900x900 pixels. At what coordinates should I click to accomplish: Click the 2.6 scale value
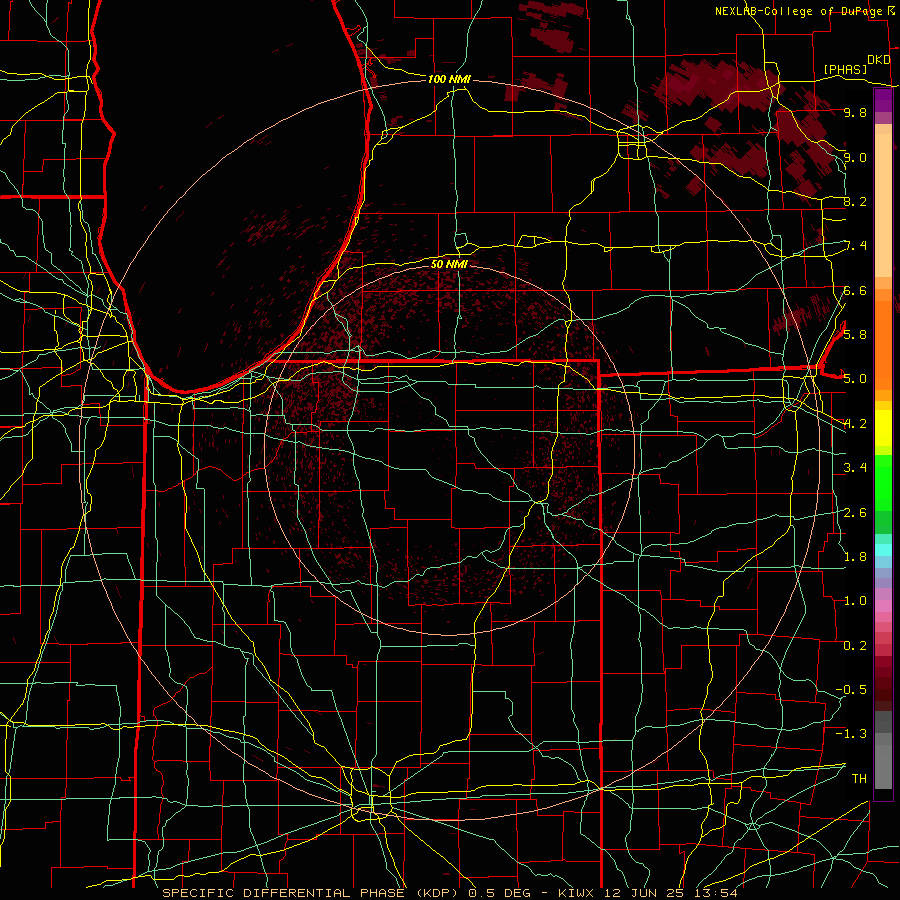tap(855, 513)
